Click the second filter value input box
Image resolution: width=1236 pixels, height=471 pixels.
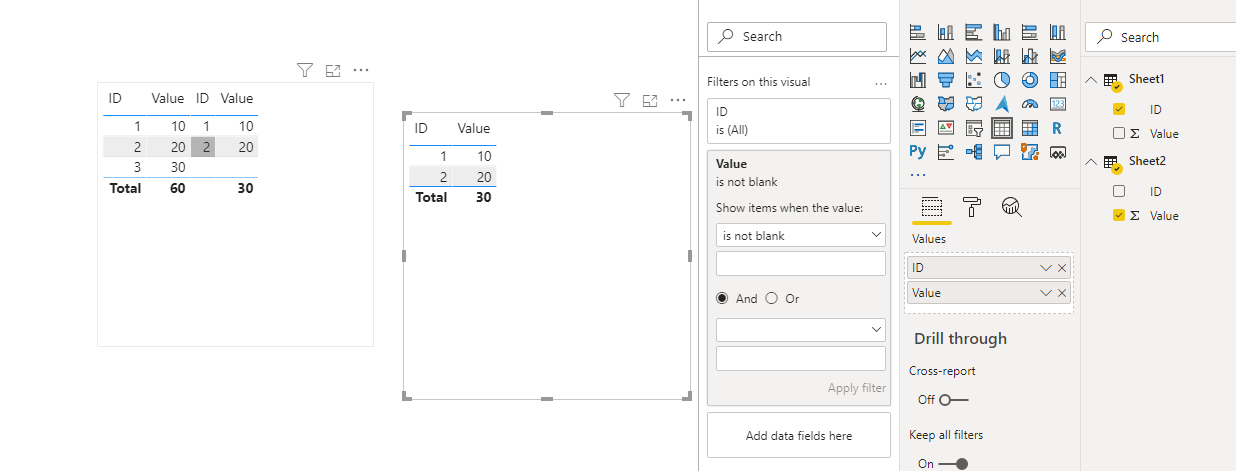801,358
